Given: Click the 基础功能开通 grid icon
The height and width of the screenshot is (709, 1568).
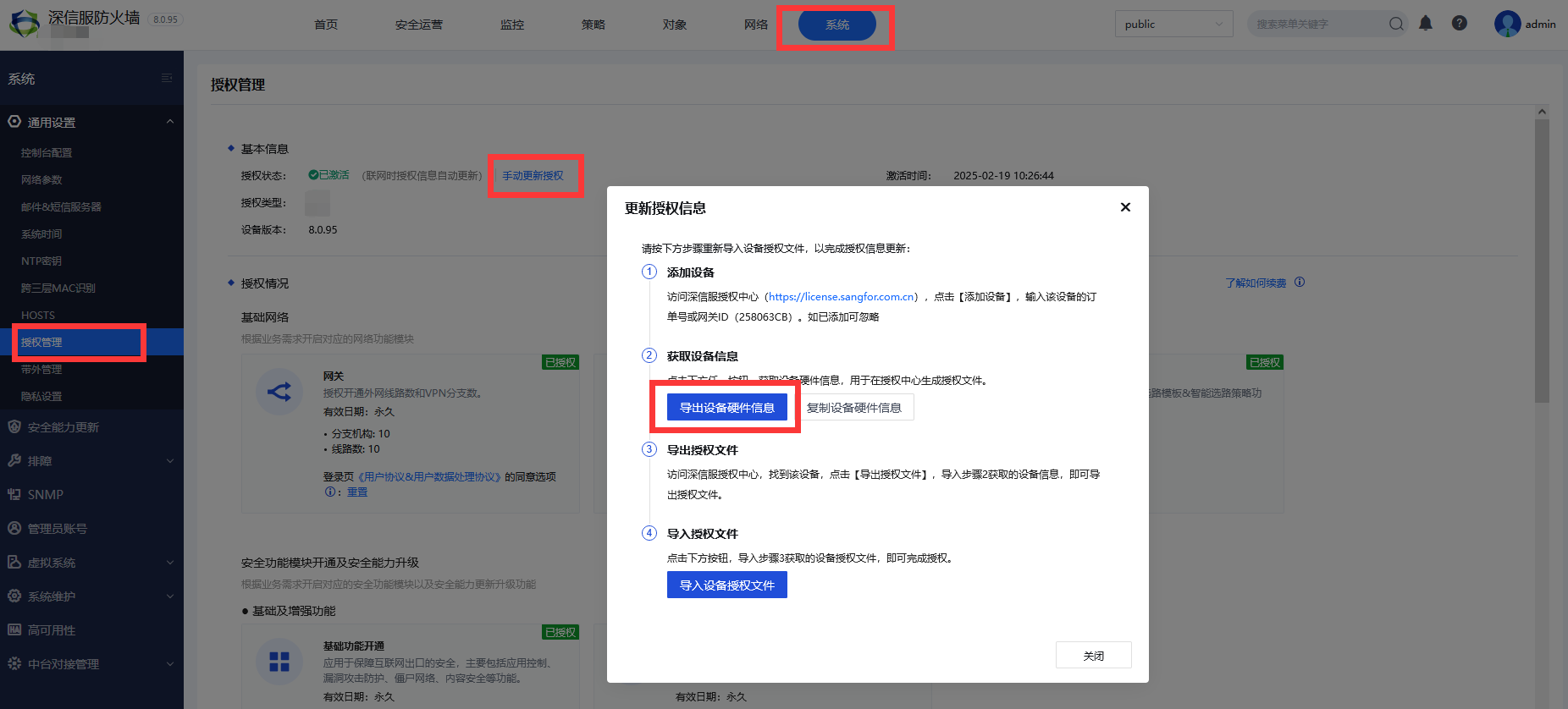Looking at the screenshot, I should pos(279,662).
